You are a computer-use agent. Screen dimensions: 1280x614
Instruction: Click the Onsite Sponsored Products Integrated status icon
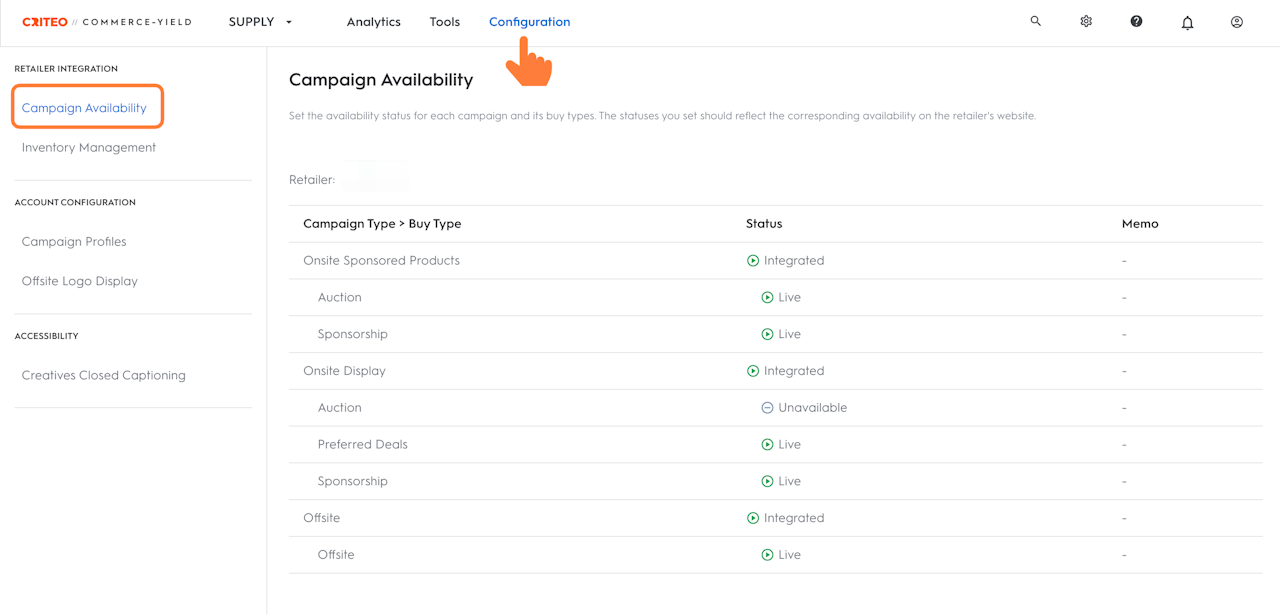[753, 261]
